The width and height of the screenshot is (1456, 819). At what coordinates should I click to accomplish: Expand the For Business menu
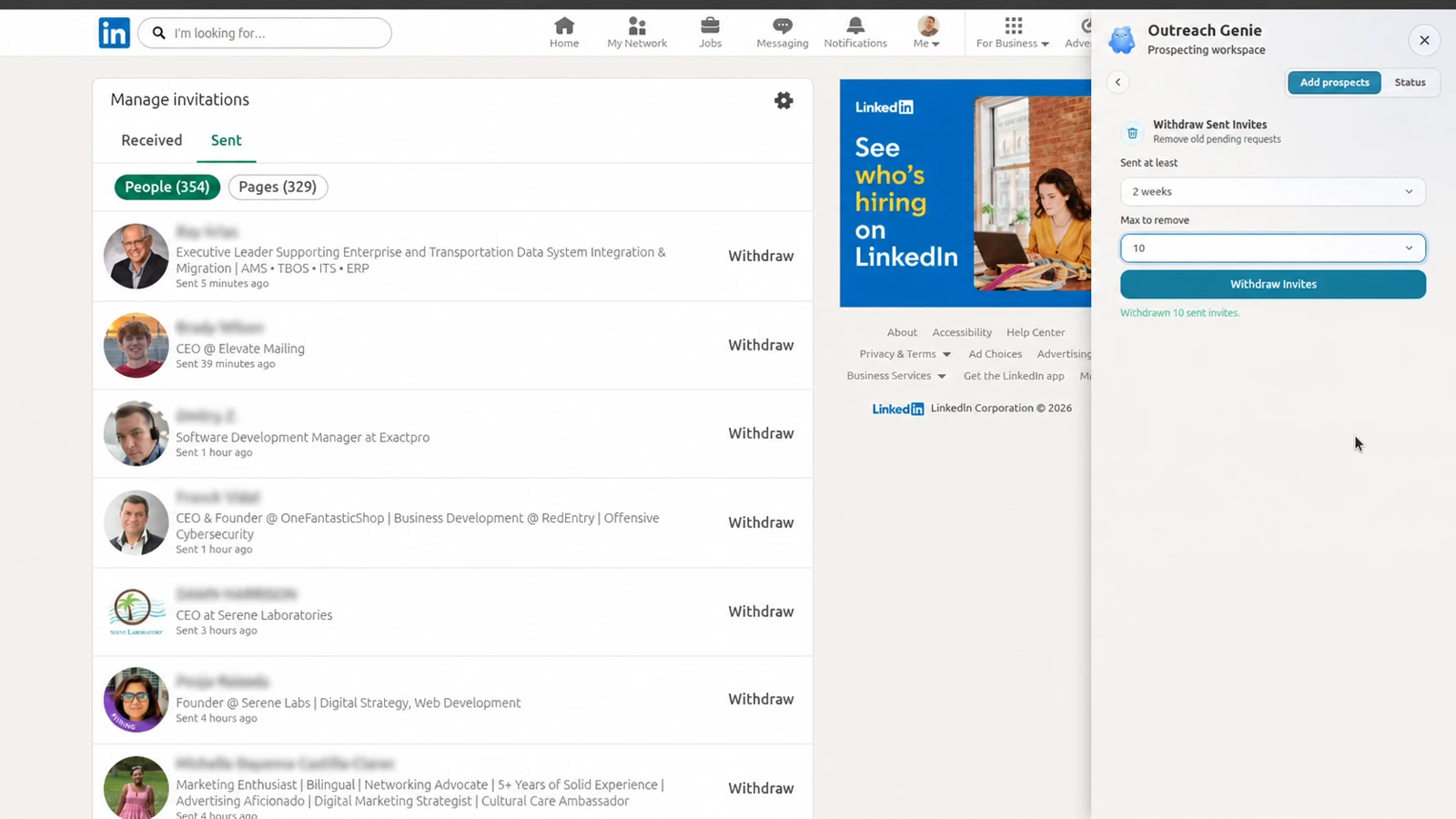point(1013,33)
